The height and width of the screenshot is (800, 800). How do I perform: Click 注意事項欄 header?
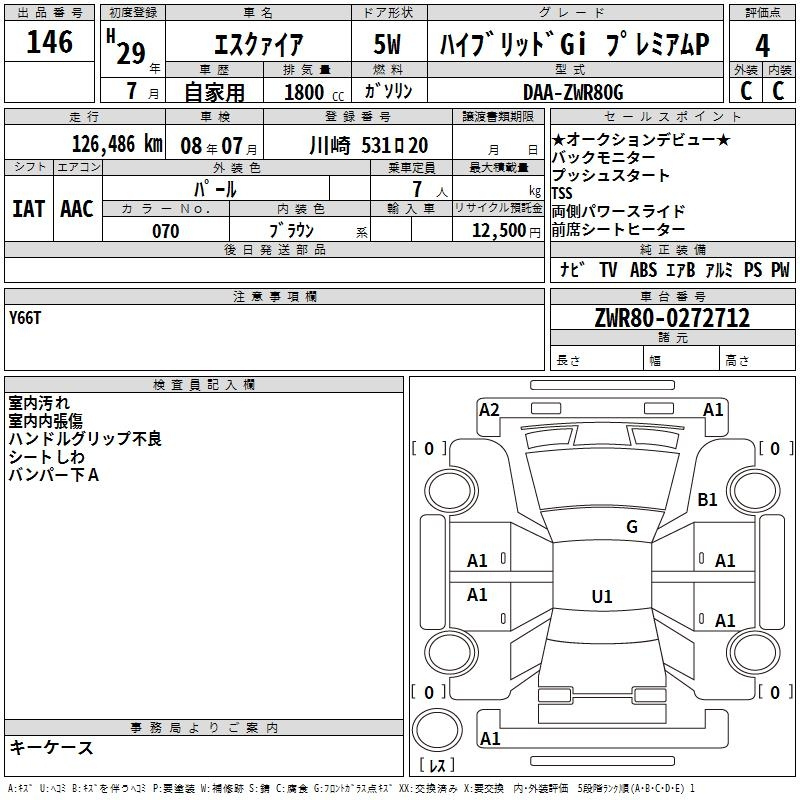(274, 296)
